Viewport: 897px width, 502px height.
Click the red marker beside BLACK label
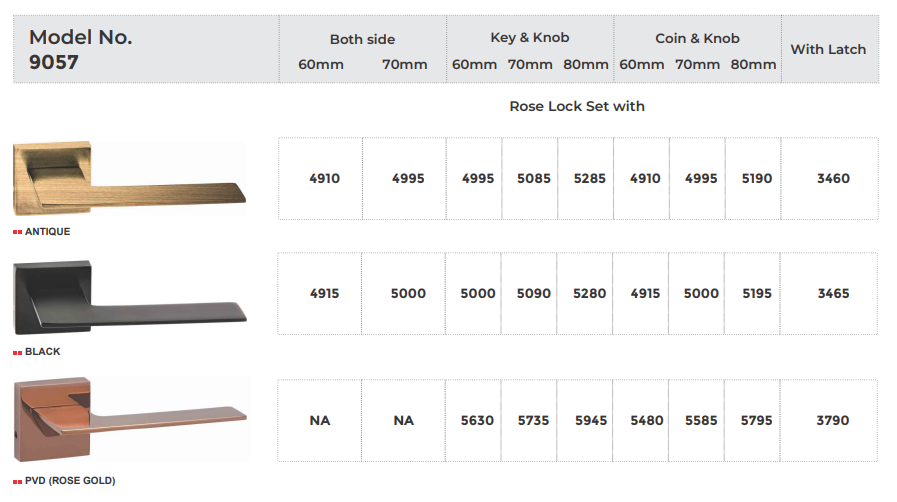(17, 352)
